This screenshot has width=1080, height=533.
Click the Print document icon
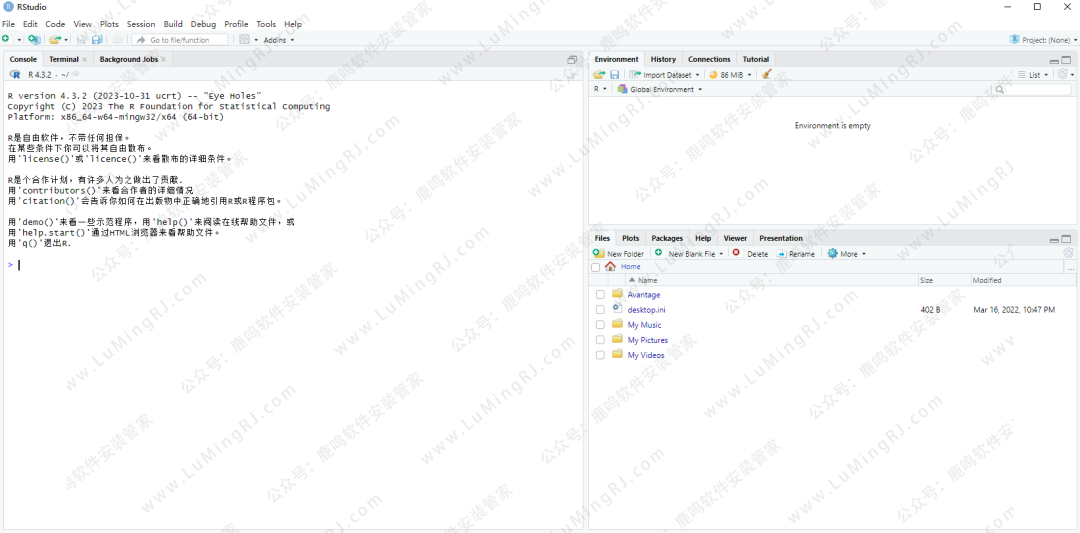[x=118, y=40]
